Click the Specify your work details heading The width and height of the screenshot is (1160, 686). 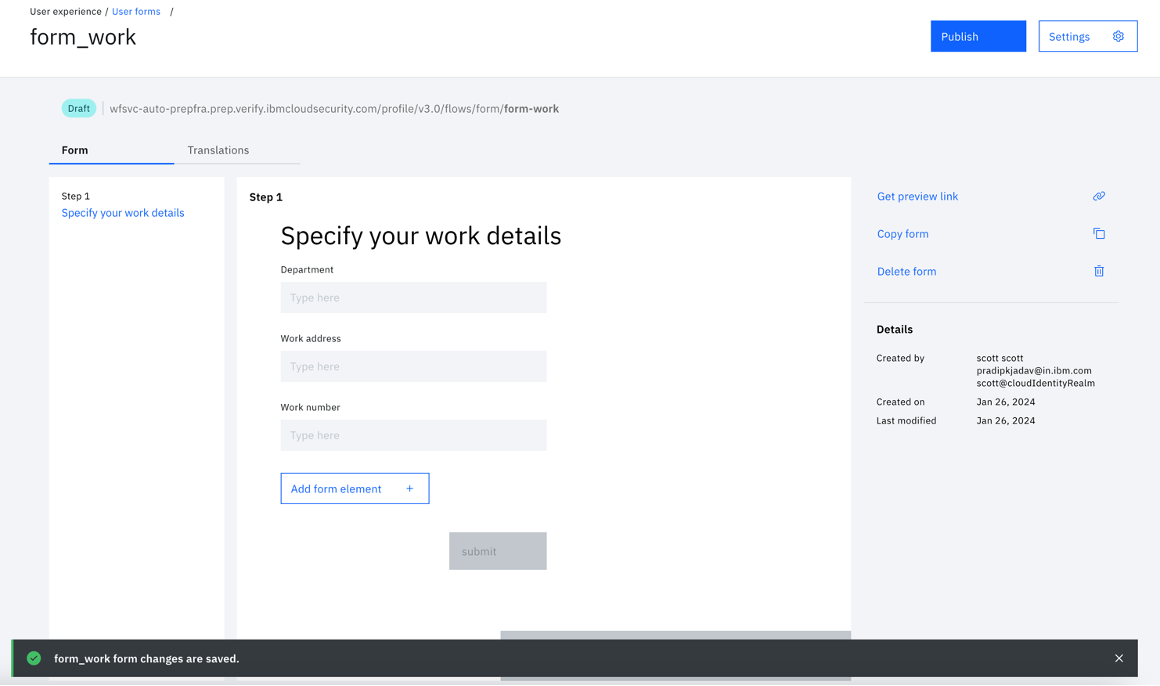(421, 236)
